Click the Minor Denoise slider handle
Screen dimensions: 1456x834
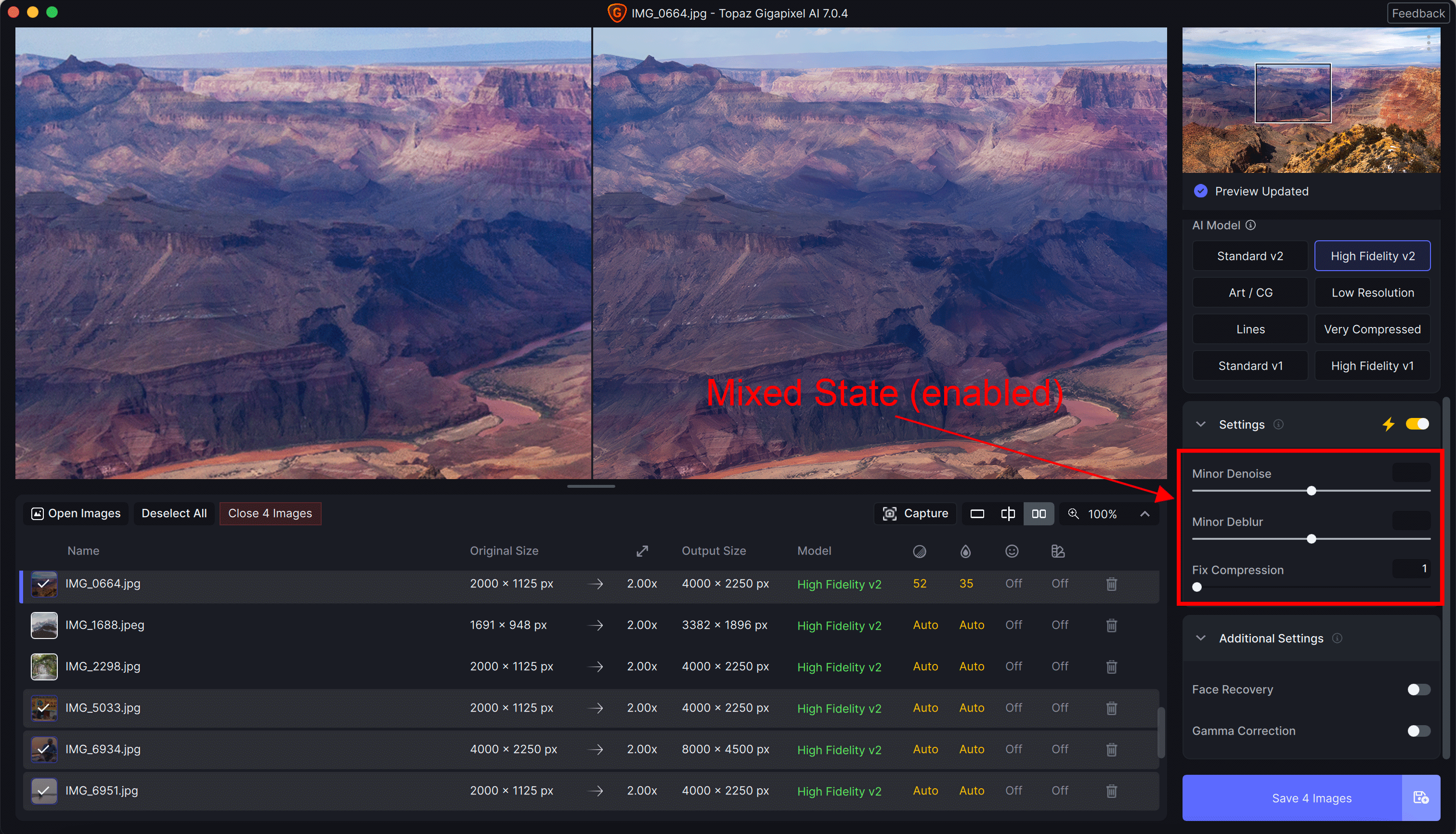(1311, 491)
